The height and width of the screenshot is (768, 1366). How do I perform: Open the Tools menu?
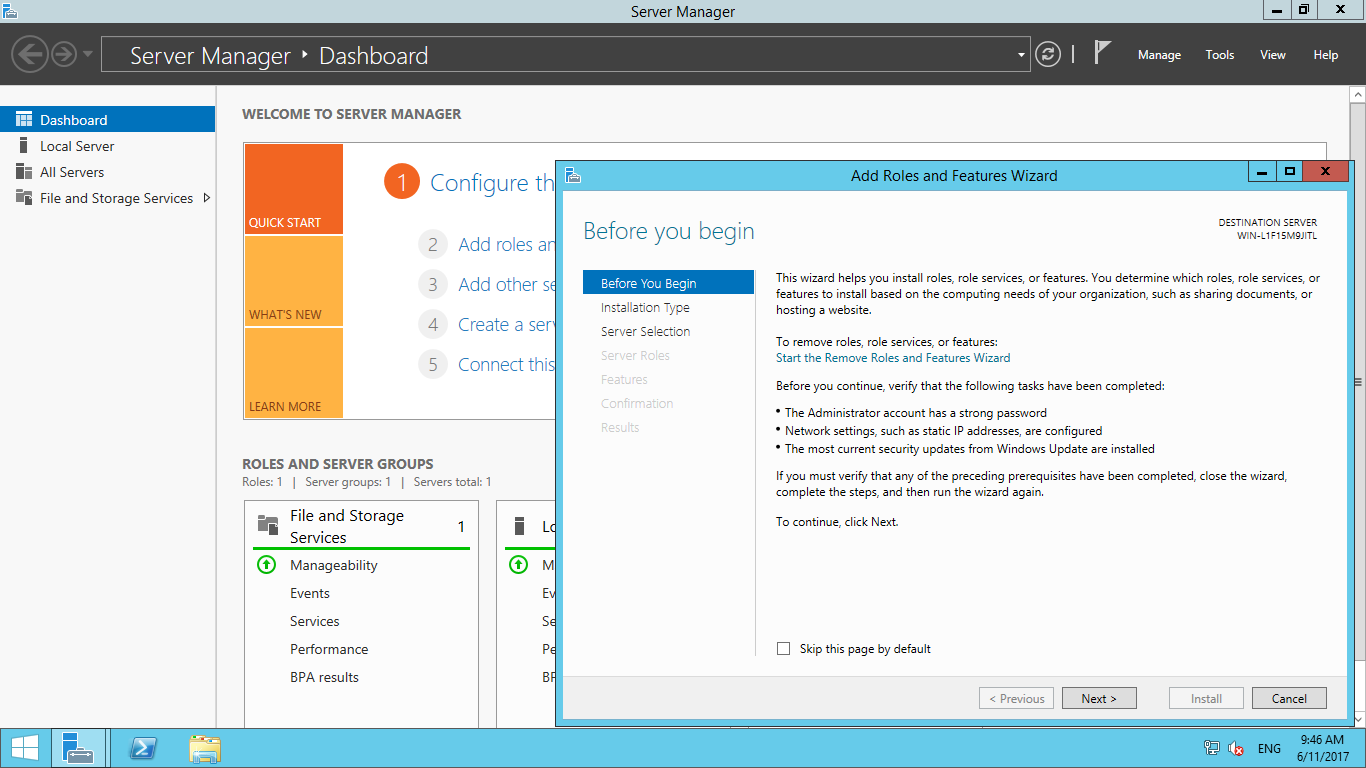point(1220,55)
